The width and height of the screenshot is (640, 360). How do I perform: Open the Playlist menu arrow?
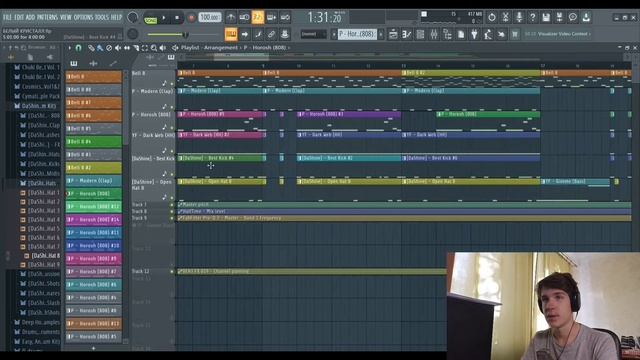[x=70, y=48]
